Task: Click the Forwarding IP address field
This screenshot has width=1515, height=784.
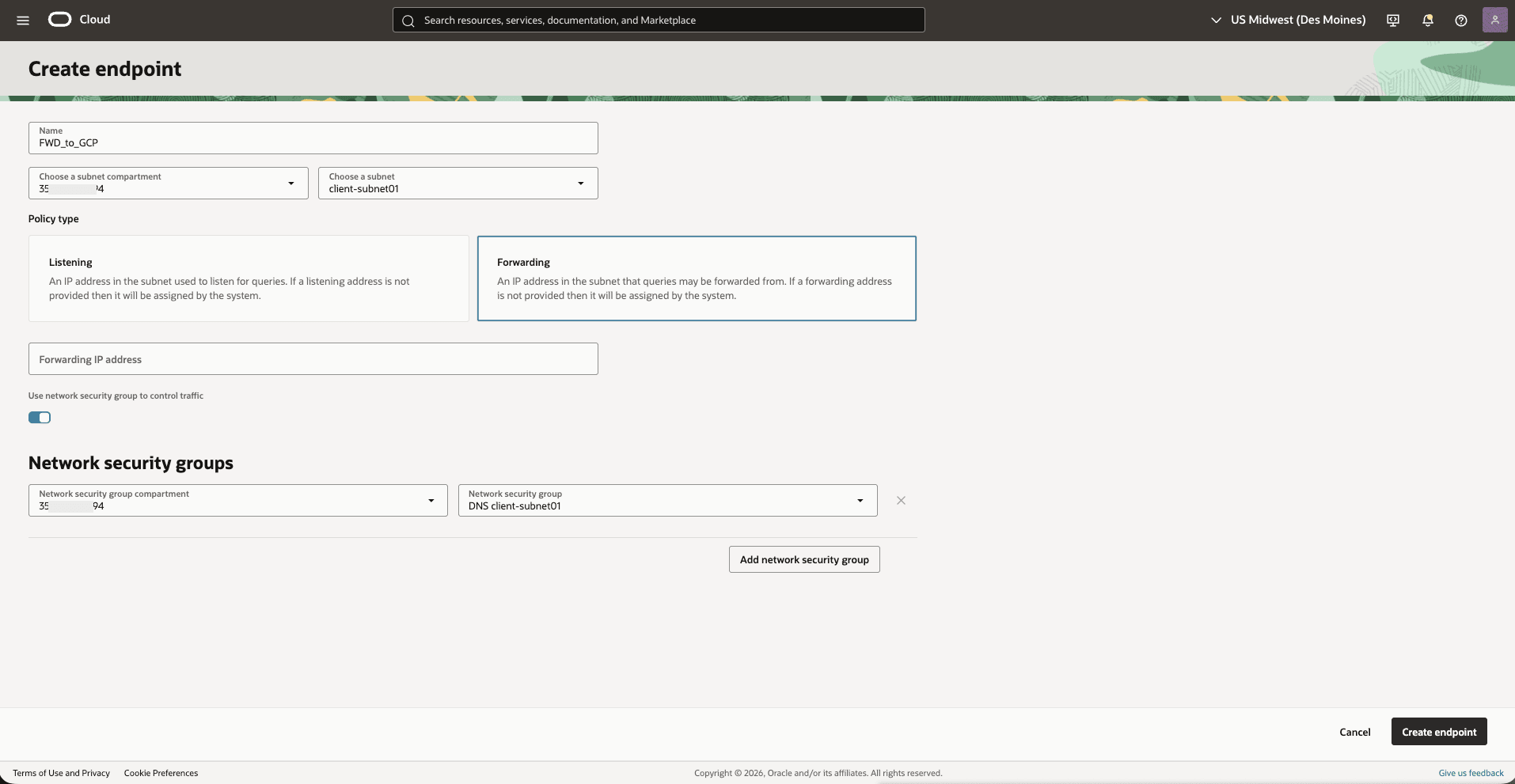Action: [x=312, y=358]
